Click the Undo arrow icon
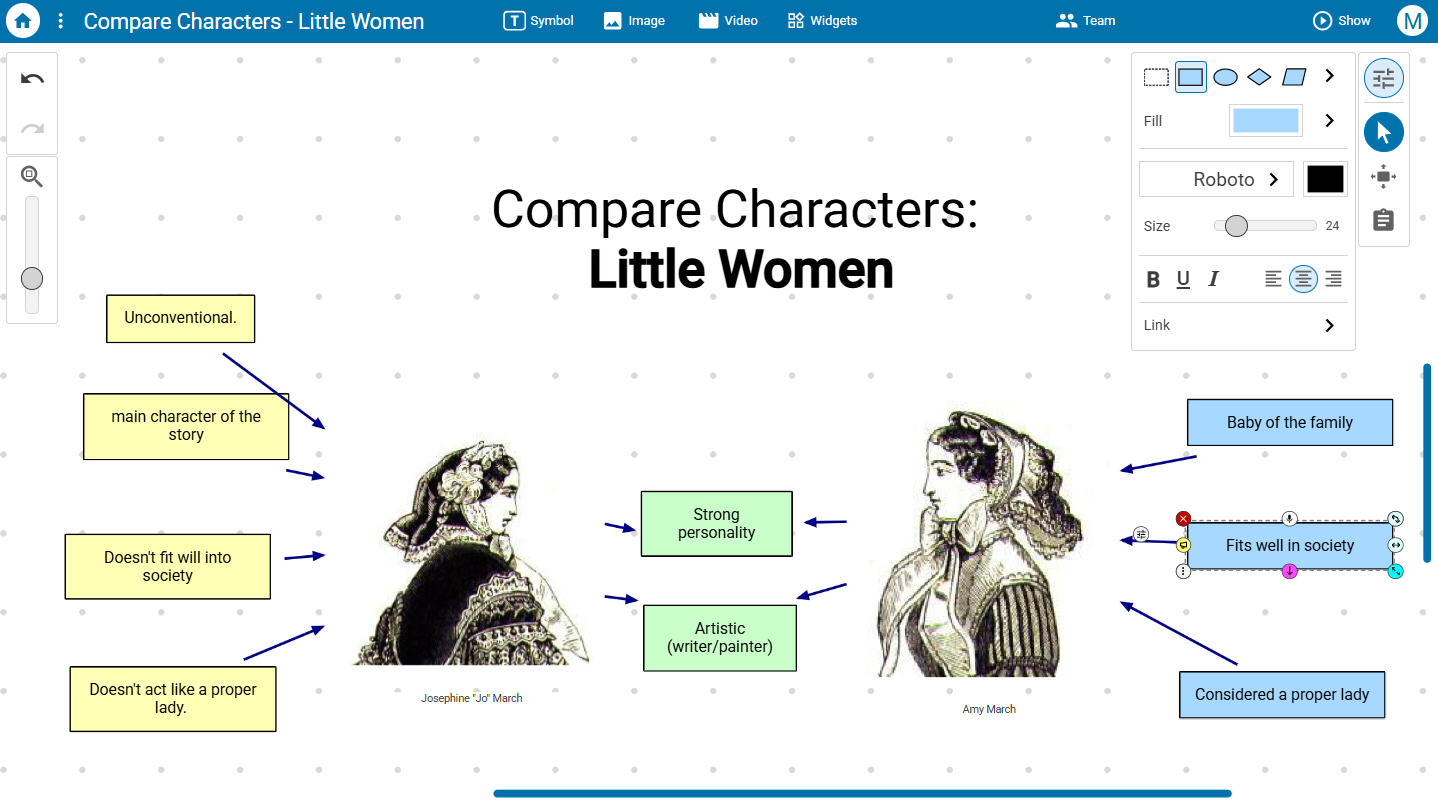 (32, 79)
